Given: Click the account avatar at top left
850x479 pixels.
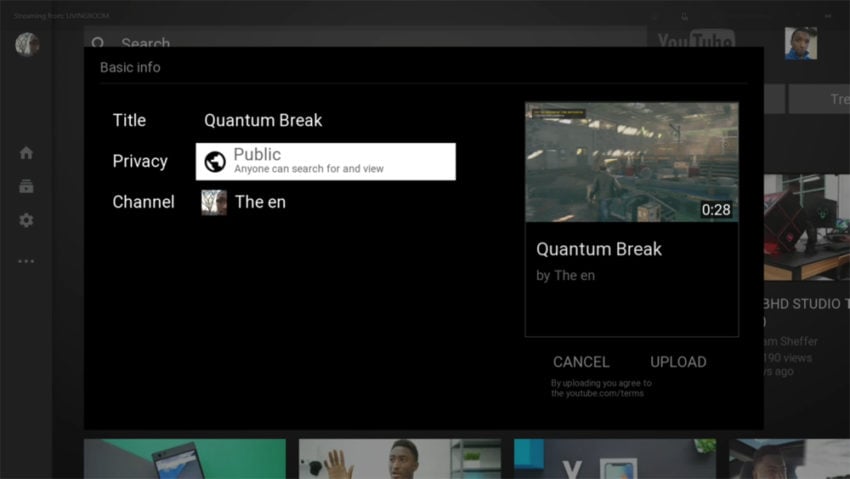Looking at the screenshot, I should 27,44.
